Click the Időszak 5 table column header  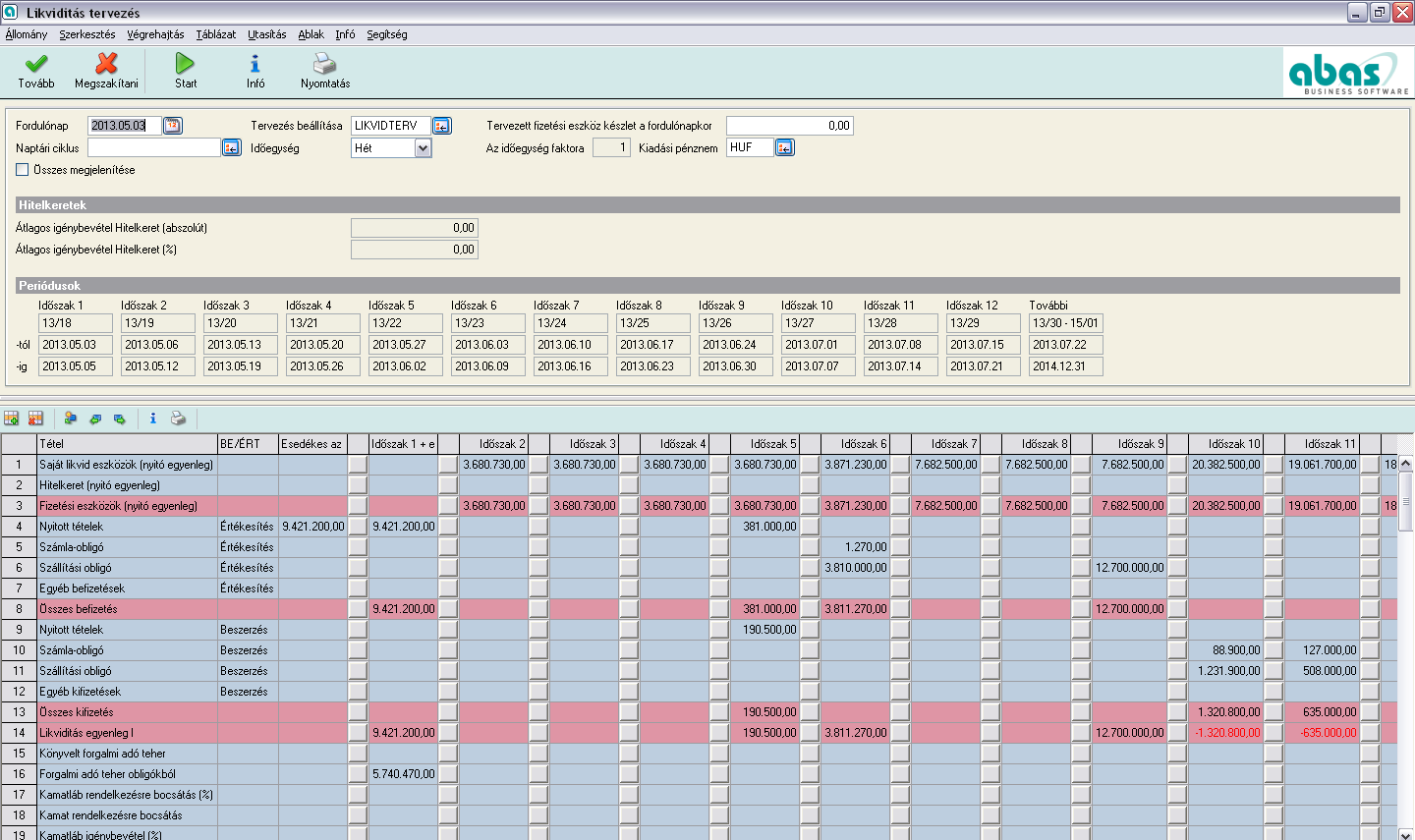click(x=764, y=444)
